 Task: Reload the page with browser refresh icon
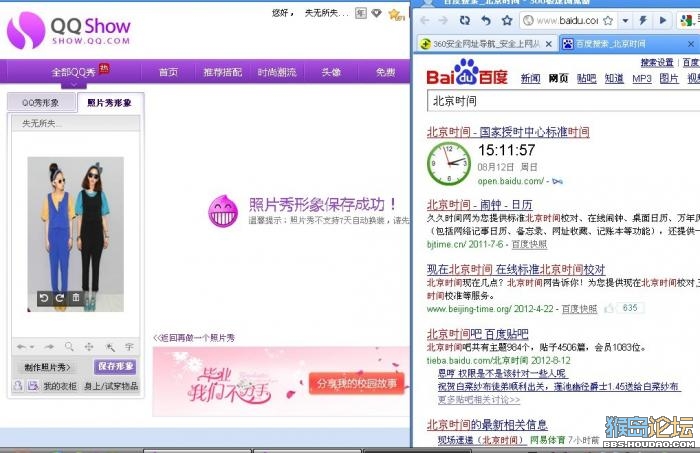[x=465, y=21]
